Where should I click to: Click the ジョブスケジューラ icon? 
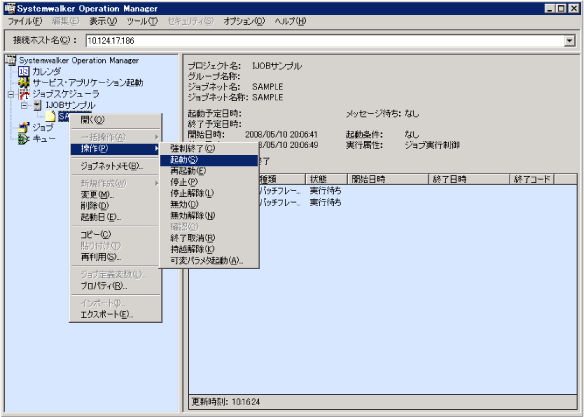click(24, 94)
